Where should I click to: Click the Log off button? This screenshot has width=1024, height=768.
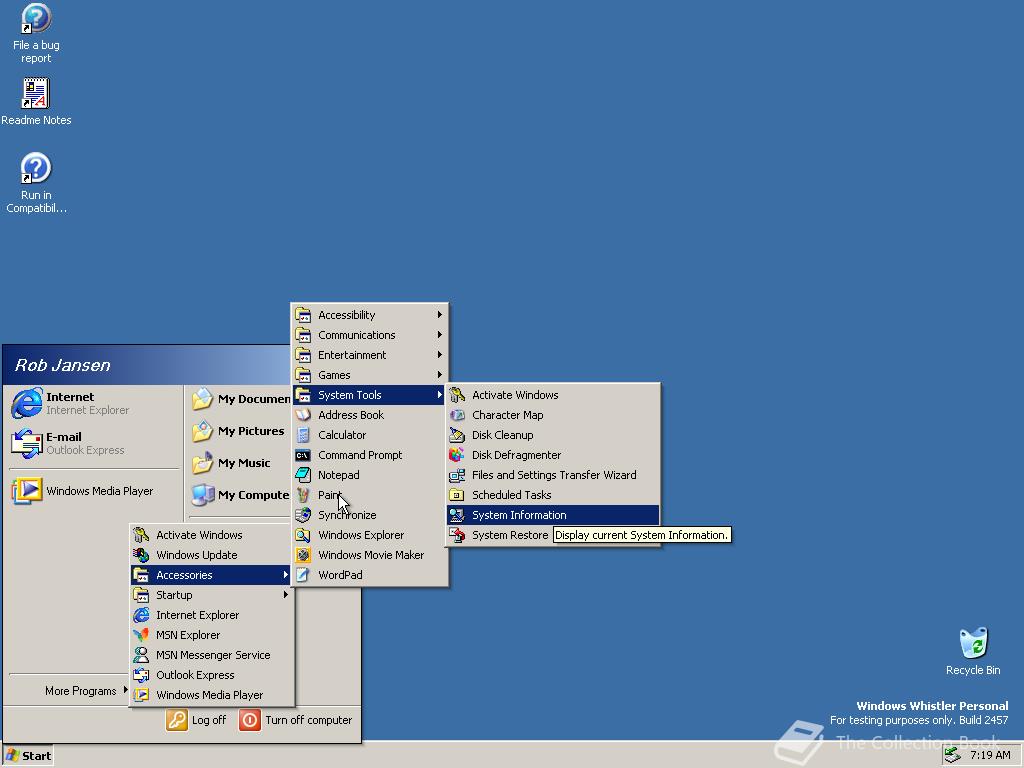(x=196, y=720)
